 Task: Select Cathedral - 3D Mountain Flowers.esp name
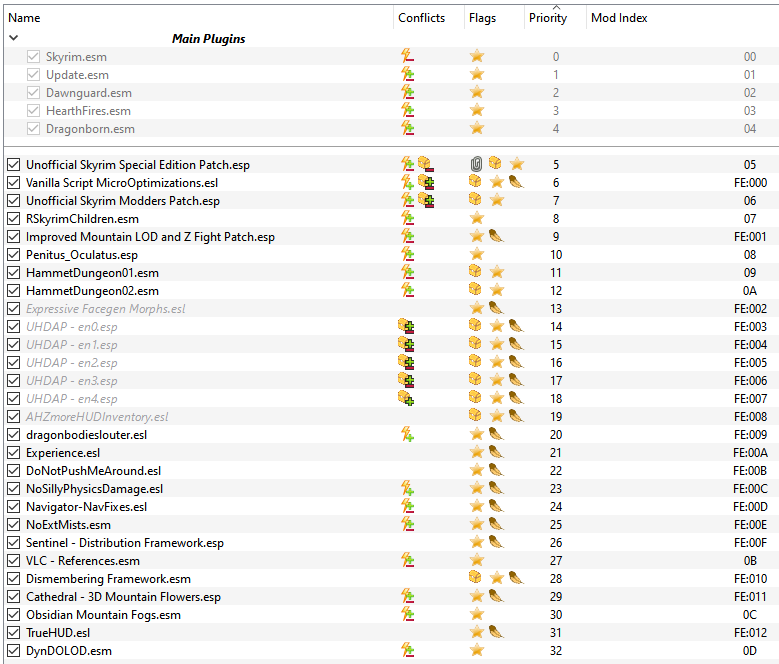[123, 596]
